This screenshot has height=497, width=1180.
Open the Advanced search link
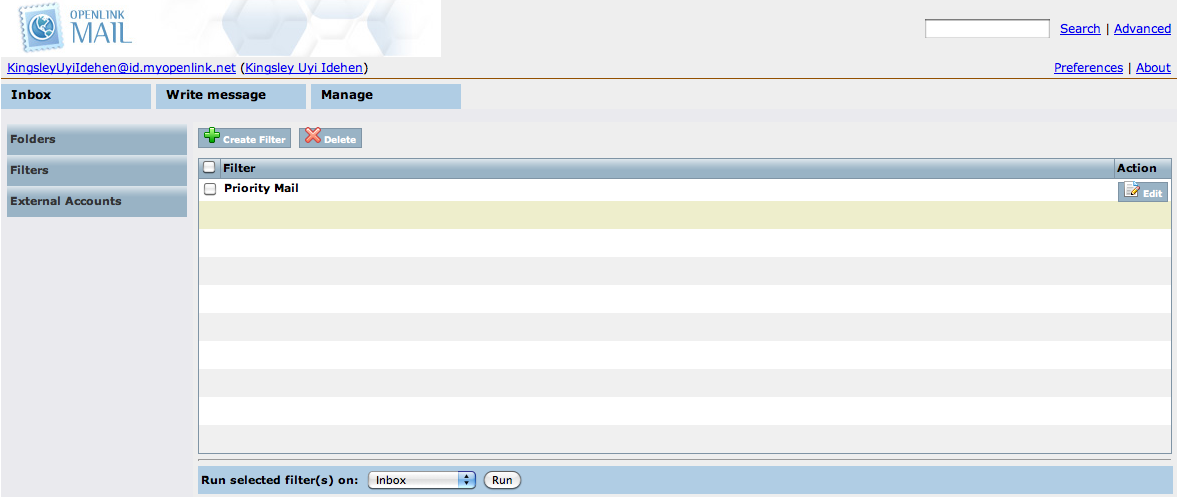tap(1142, 29)
